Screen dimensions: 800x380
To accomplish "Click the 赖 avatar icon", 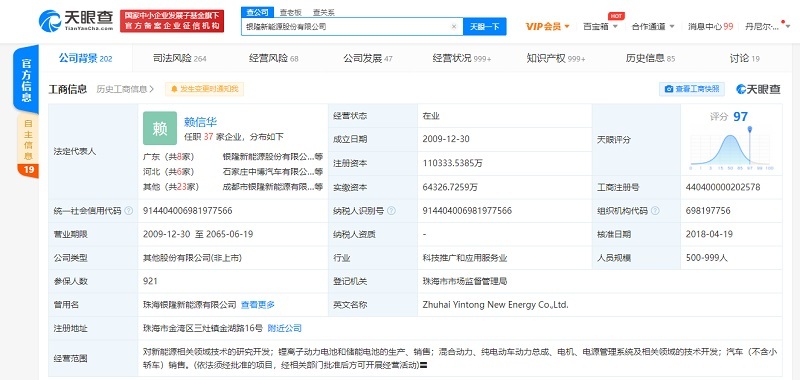I will tap(160, 128).
